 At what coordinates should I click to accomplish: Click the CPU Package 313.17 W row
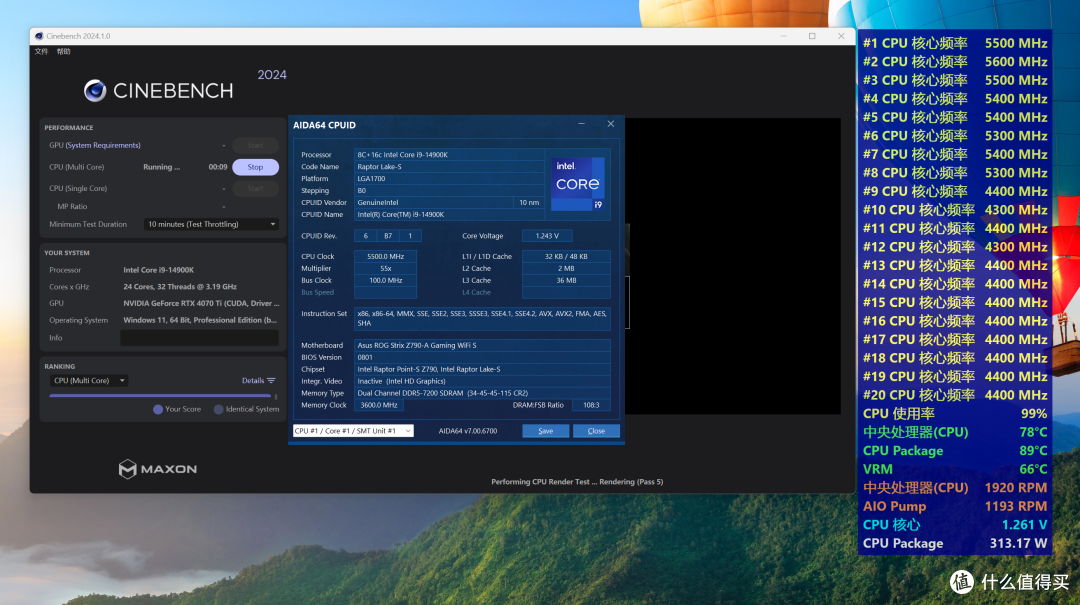(x=955, y=544)
